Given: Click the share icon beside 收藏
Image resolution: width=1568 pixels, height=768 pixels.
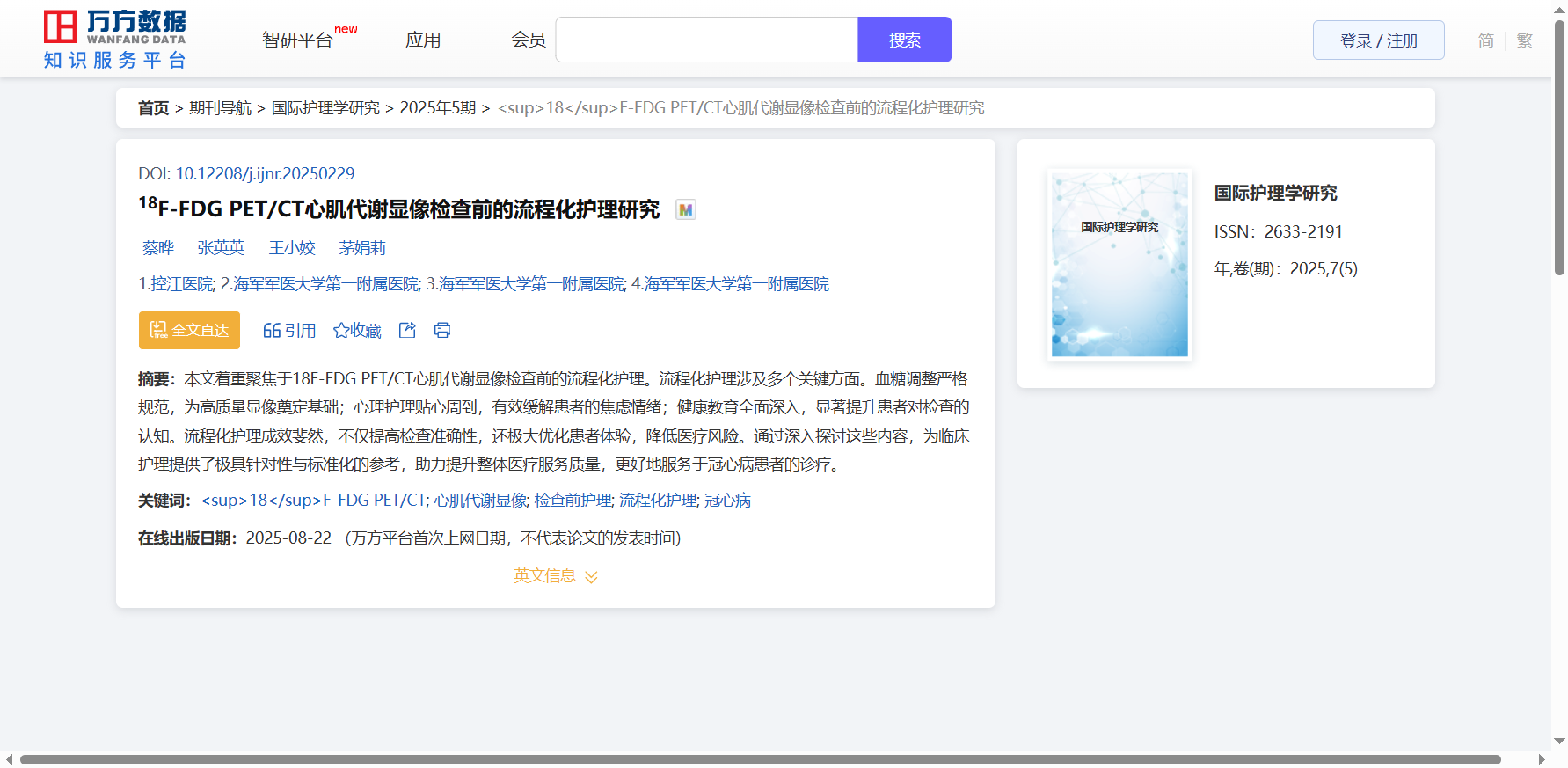Looking at the screenshot, I should (x=407, y=330).
